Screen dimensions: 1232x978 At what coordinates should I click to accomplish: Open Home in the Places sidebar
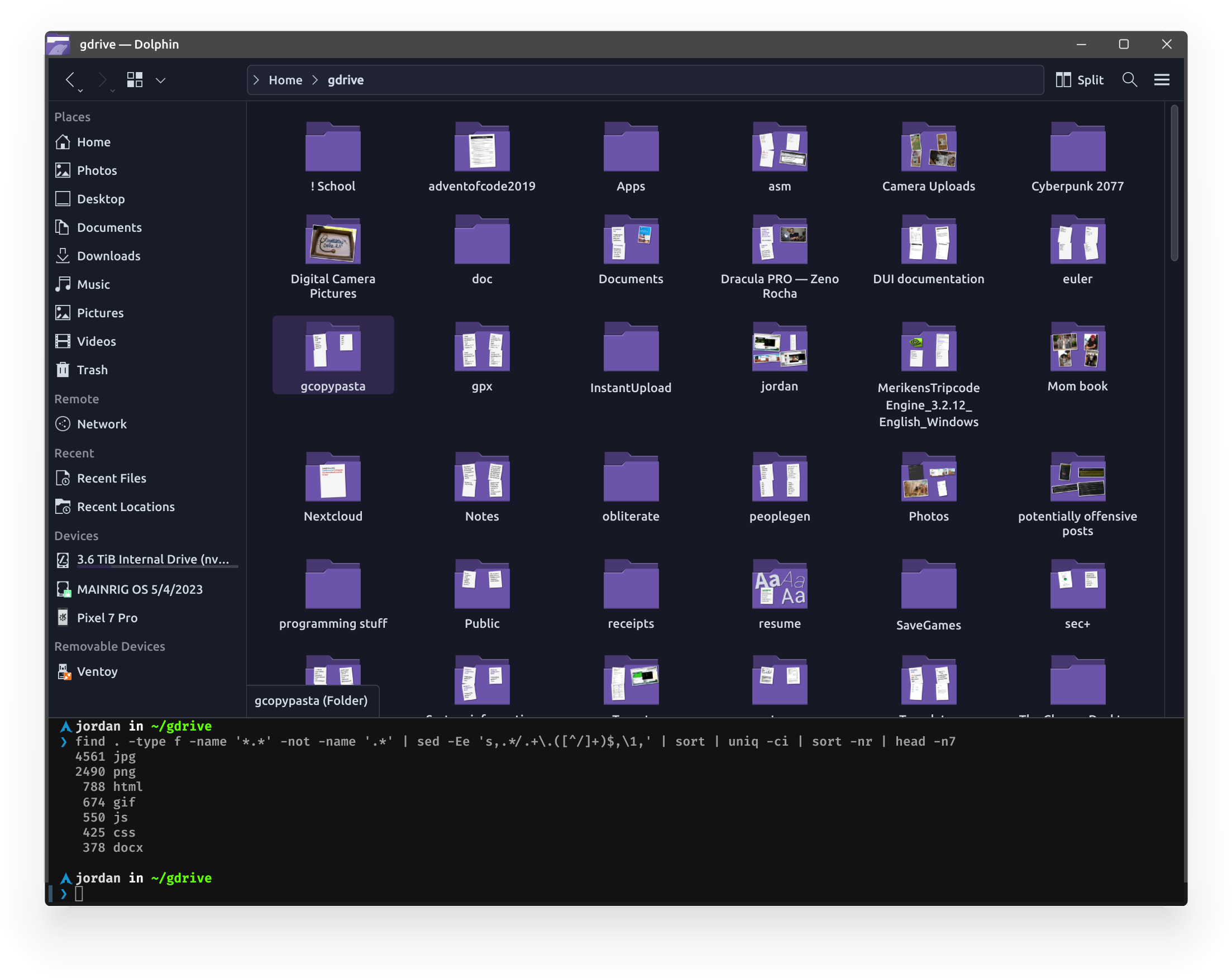[x=146, y=142]
